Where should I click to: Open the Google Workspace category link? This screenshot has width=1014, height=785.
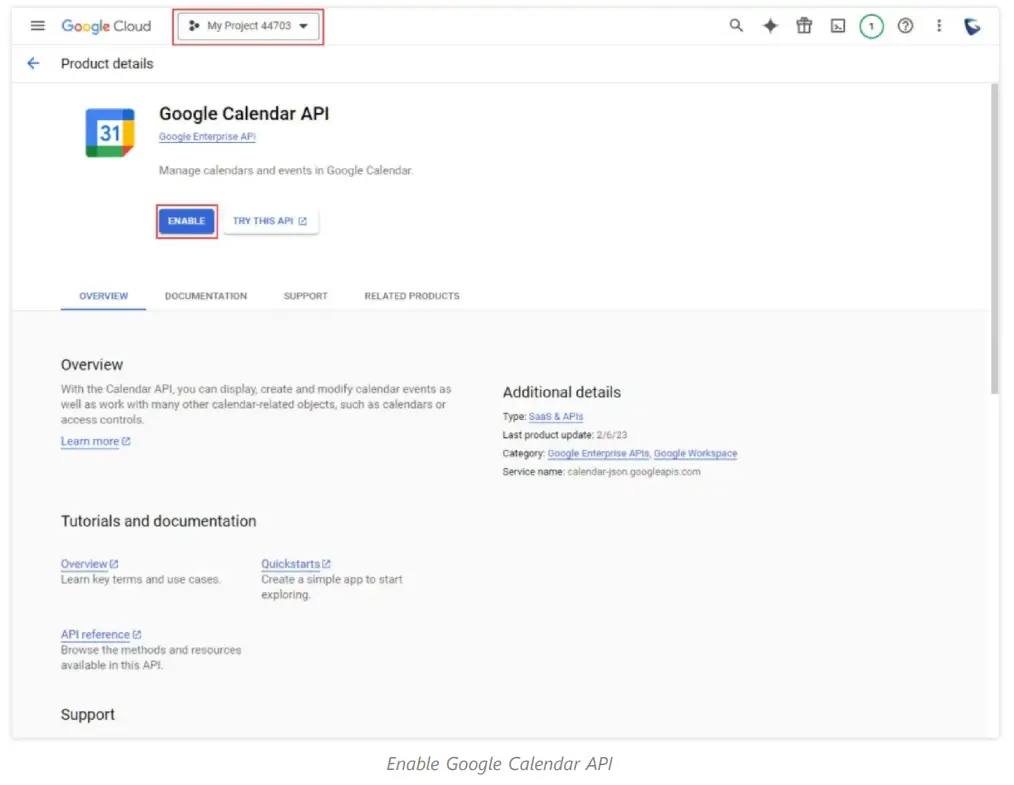point(695,453)
